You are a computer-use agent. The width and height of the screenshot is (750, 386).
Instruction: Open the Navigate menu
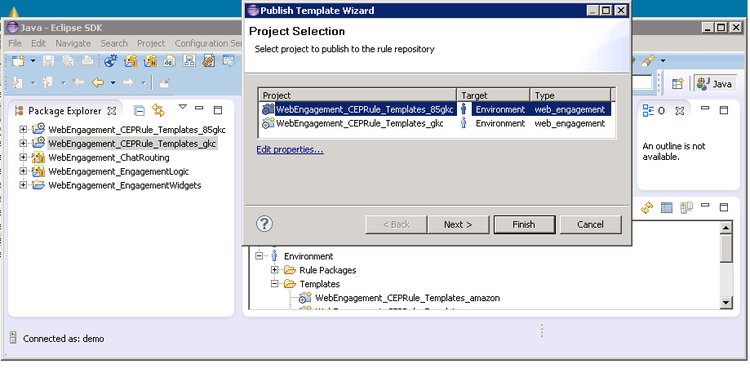[x=73, y=43]
